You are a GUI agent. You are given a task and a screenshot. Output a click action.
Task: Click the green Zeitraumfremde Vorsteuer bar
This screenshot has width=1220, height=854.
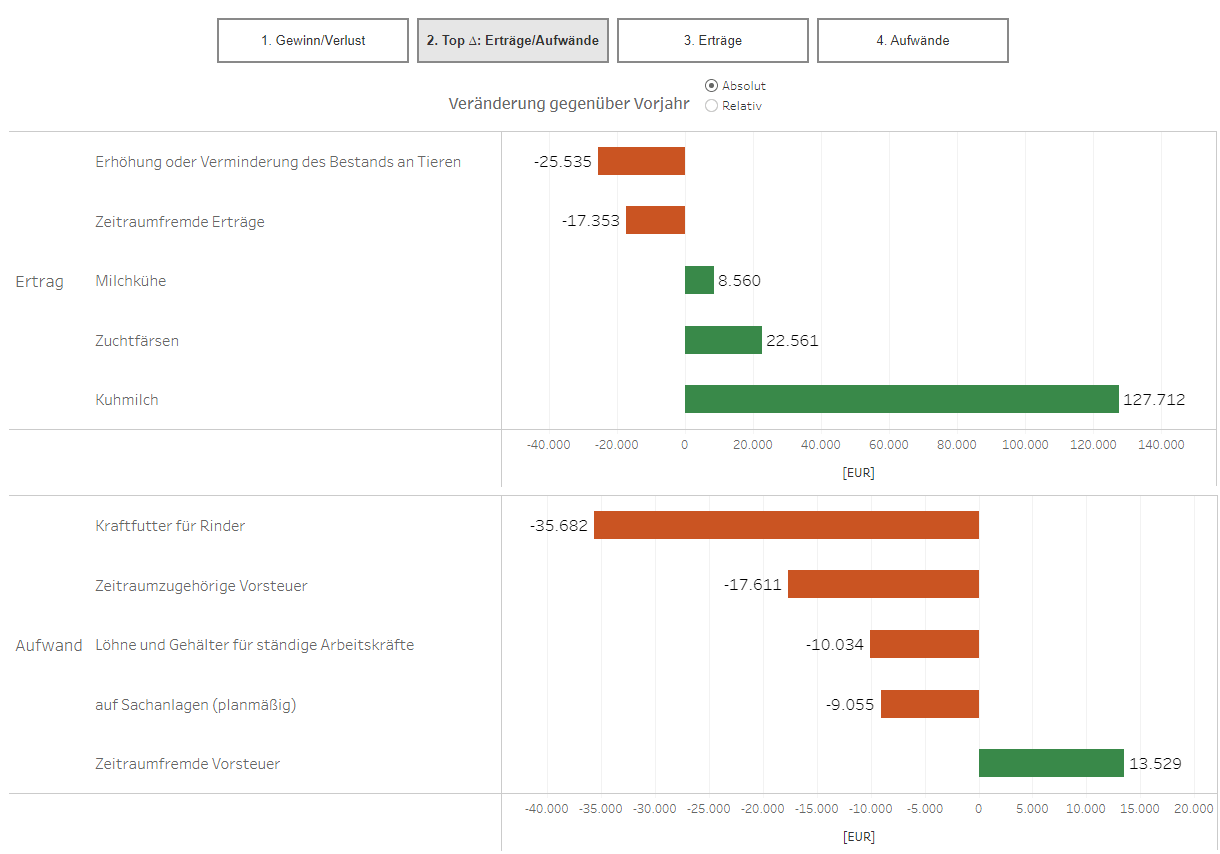pos(1051,763)
